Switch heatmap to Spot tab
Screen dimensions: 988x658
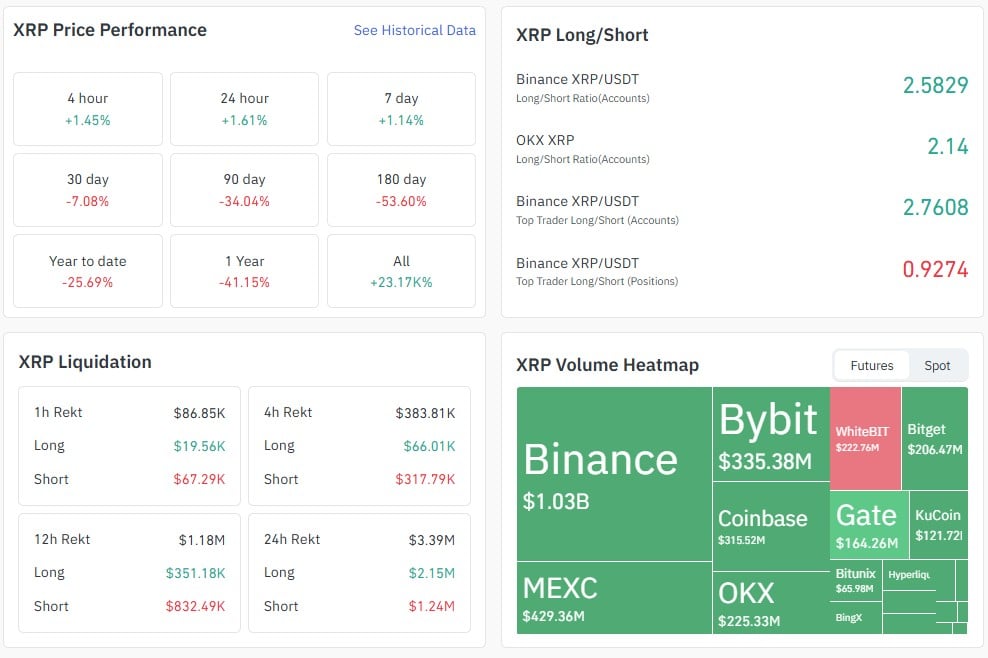pos(937,366)
